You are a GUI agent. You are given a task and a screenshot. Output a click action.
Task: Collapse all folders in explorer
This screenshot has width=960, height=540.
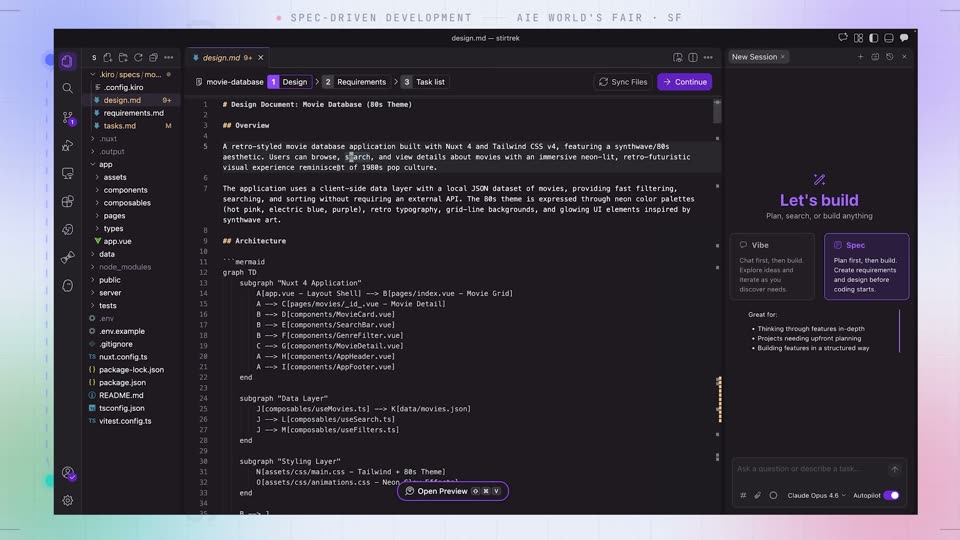153,58
